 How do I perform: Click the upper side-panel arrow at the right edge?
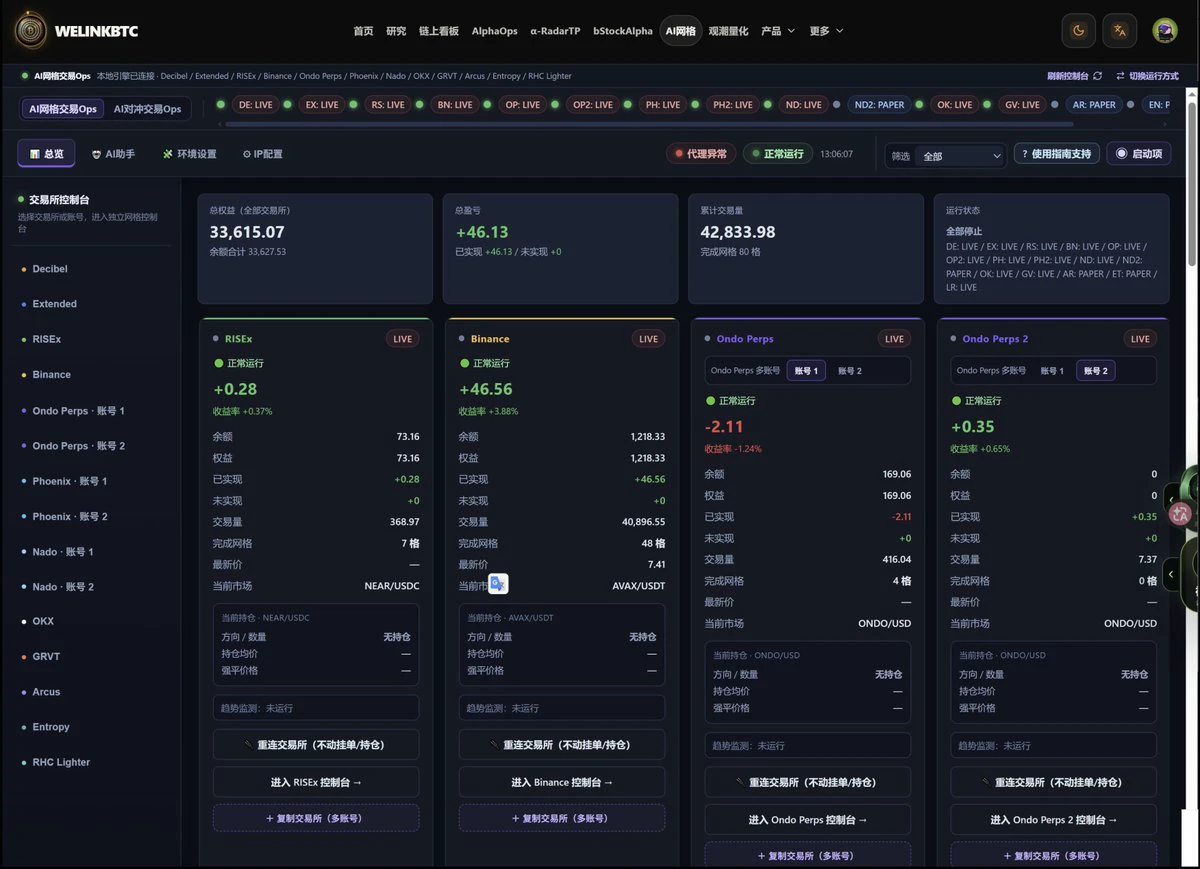point(1171,498)
